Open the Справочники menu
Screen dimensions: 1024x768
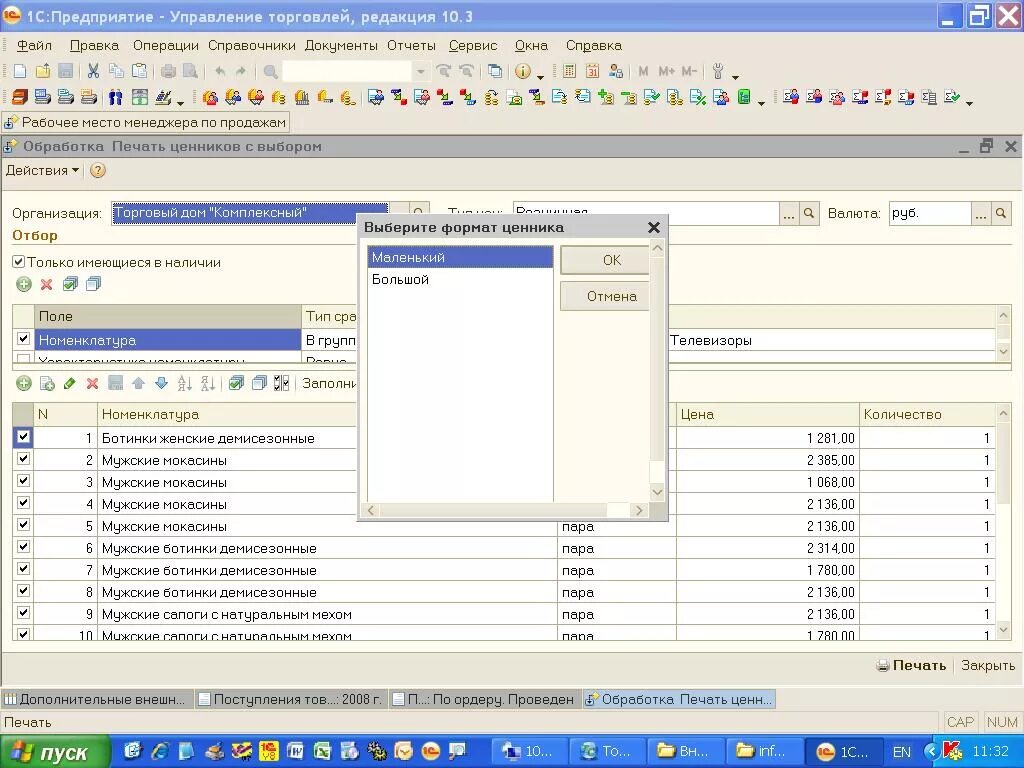pyautogui.click(x=251, y=46)
